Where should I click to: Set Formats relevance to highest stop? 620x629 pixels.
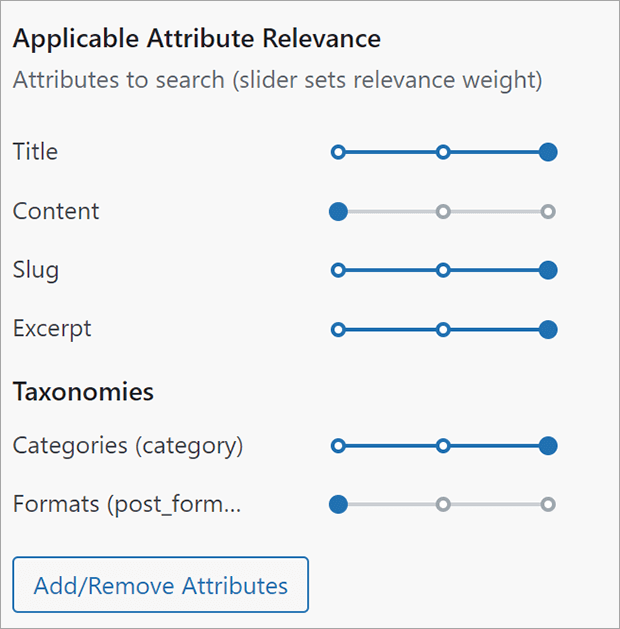pos(547,505)
